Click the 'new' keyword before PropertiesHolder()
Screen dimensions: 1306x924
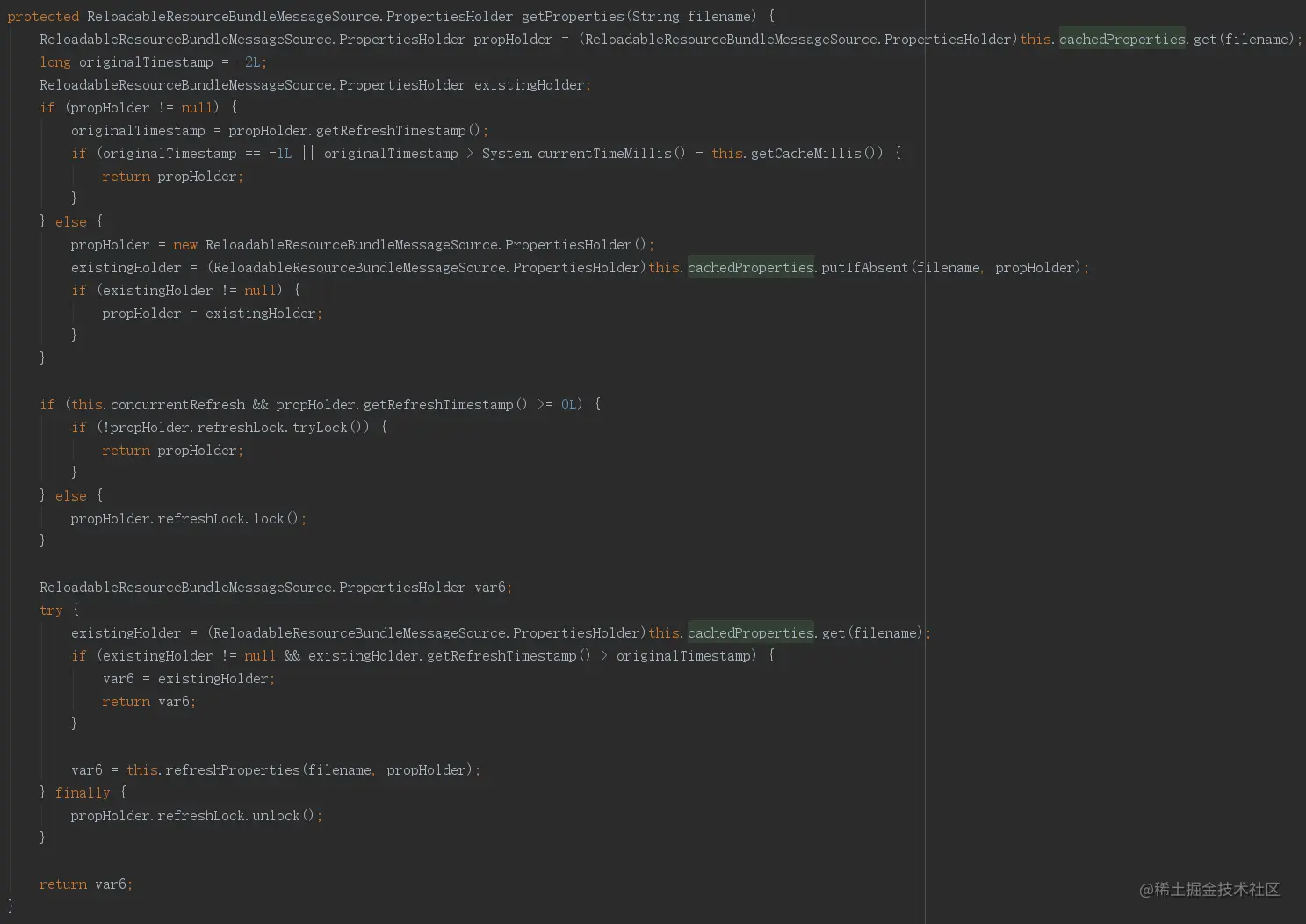pos(185,244)
